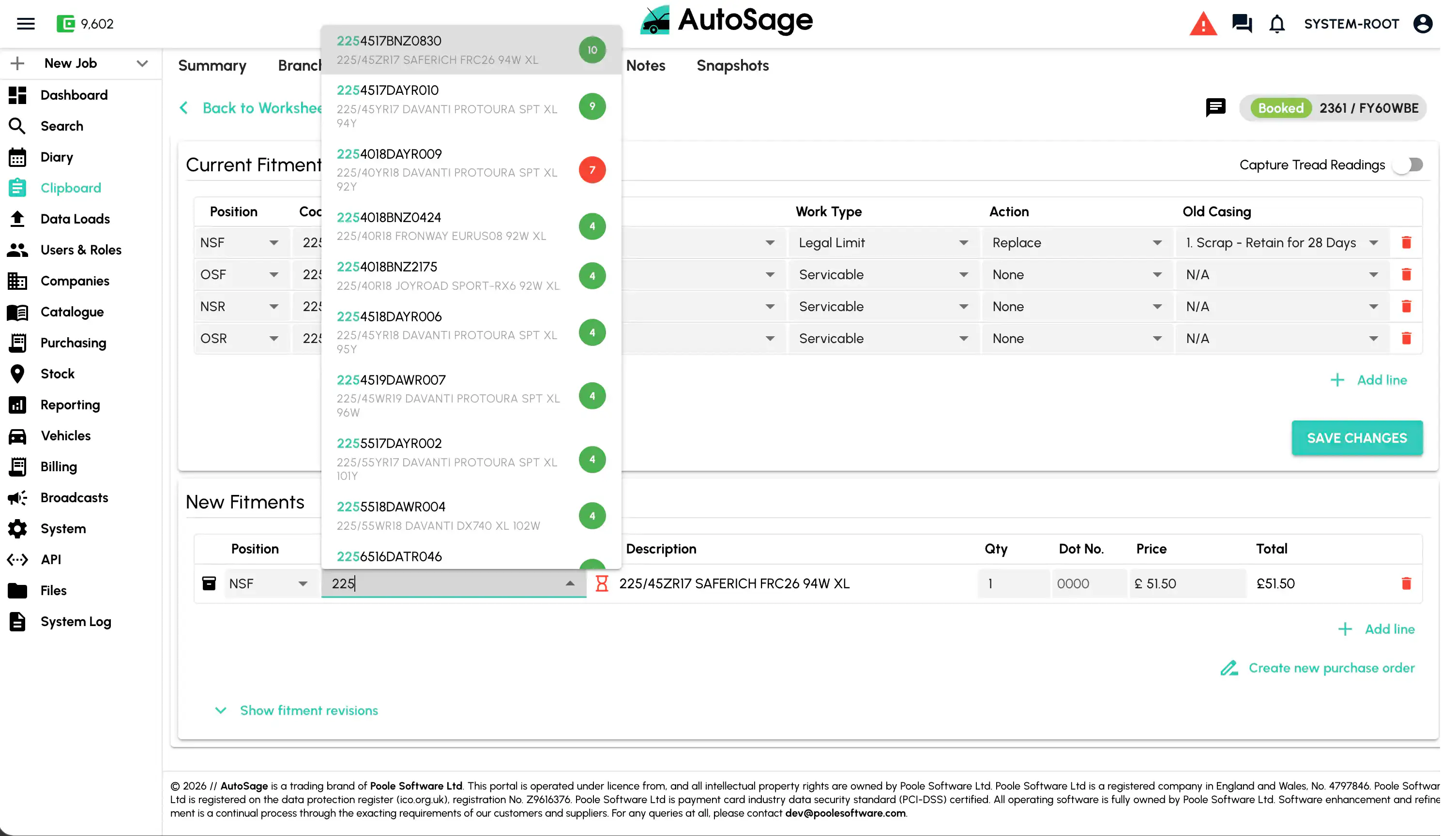Switch to the Notes tab

coord(646,65)
